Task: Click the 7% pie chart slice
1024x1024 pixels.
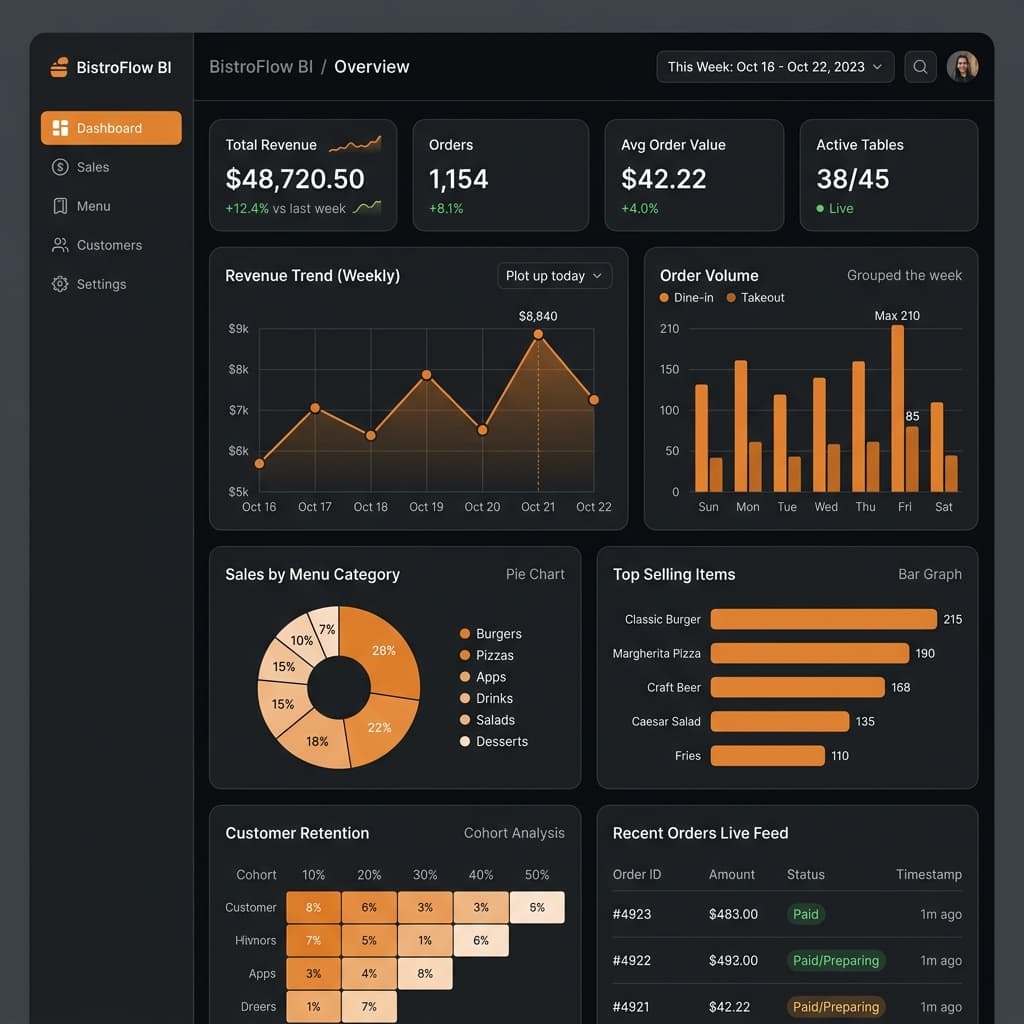Action: [x=327, y=629]
